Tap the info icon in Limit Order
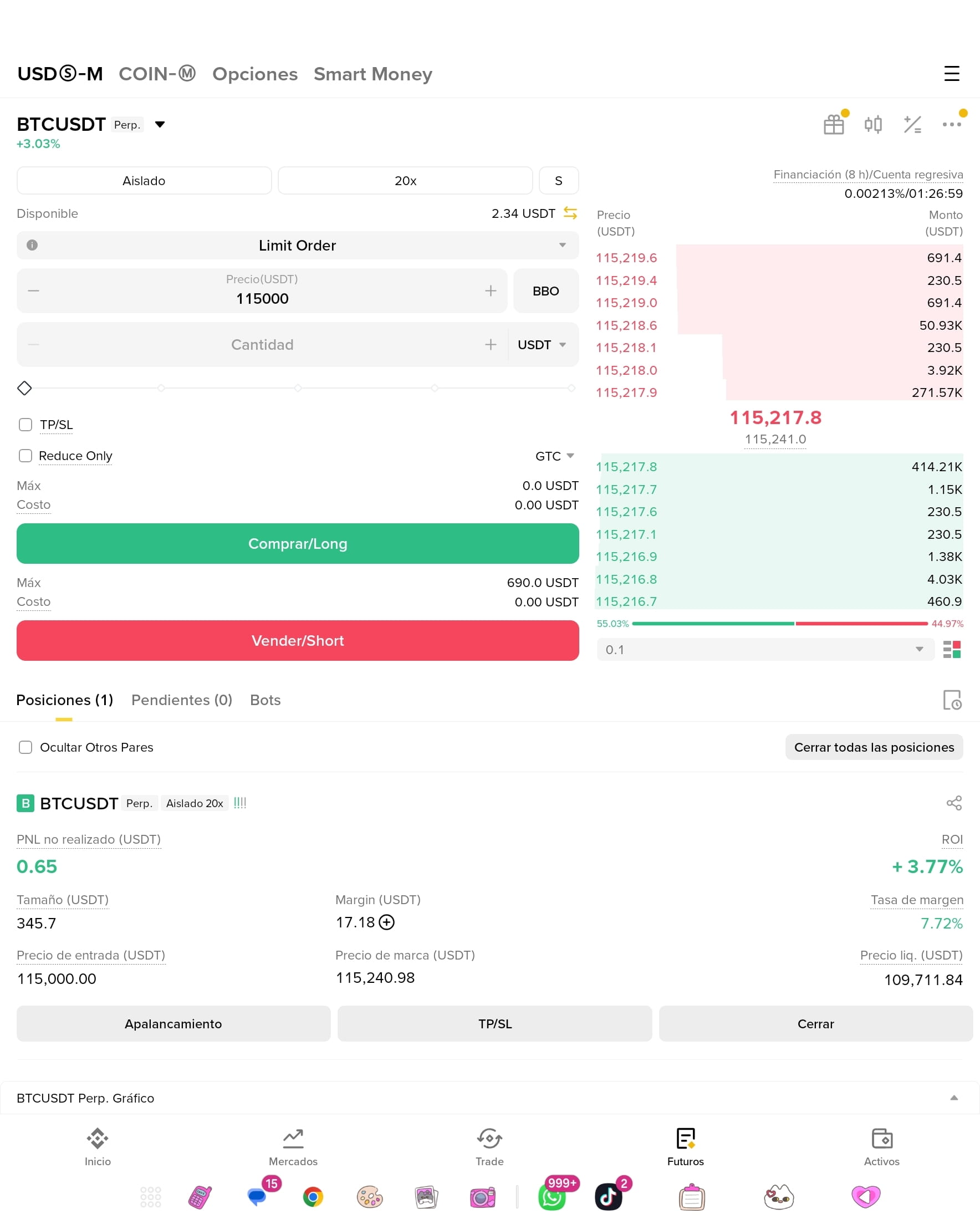The image size is (980, 1224). (32, 245)
